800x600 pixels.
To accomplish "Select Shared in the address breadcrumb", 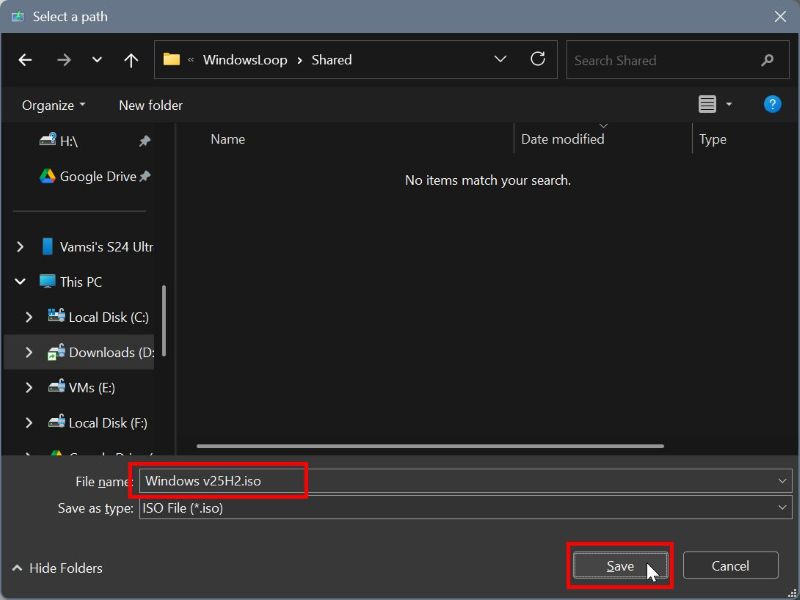I will point(332,60).
